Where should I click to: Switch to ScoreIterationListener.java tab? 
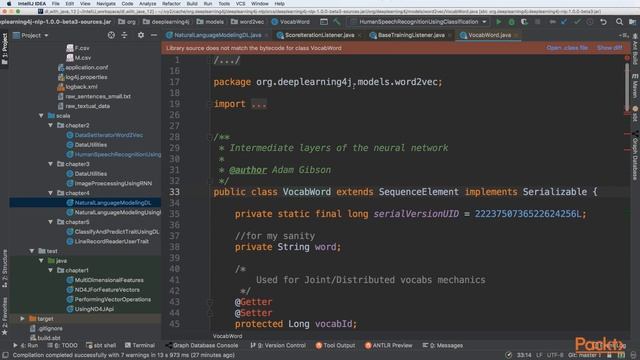(319, 36)
